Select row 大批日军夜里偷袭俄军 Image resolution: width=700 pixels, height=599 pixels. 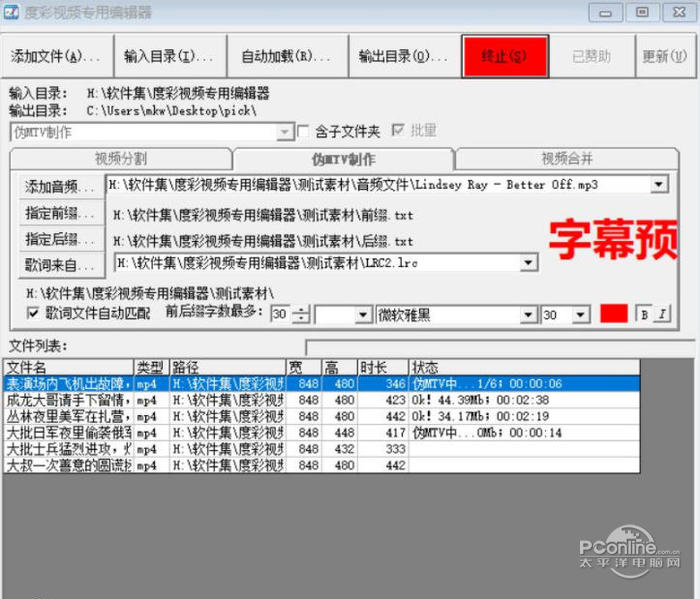point(321,433)
